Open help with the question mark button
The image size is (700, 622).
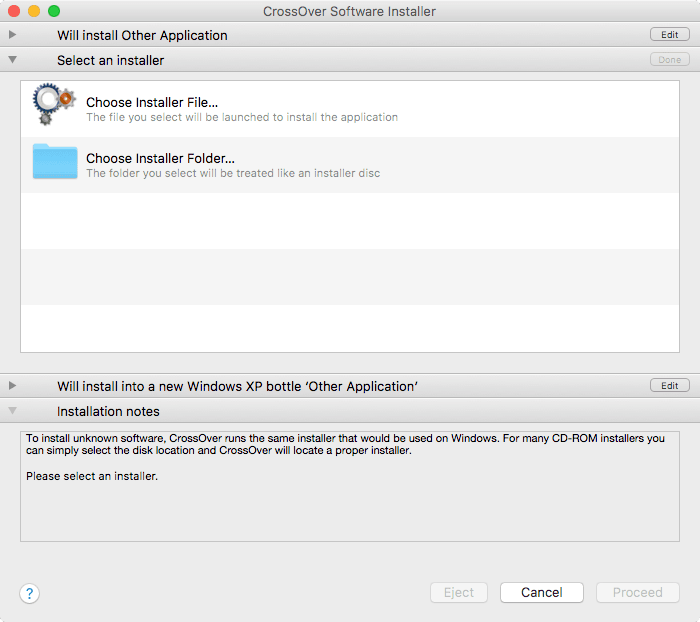[29, 593]
